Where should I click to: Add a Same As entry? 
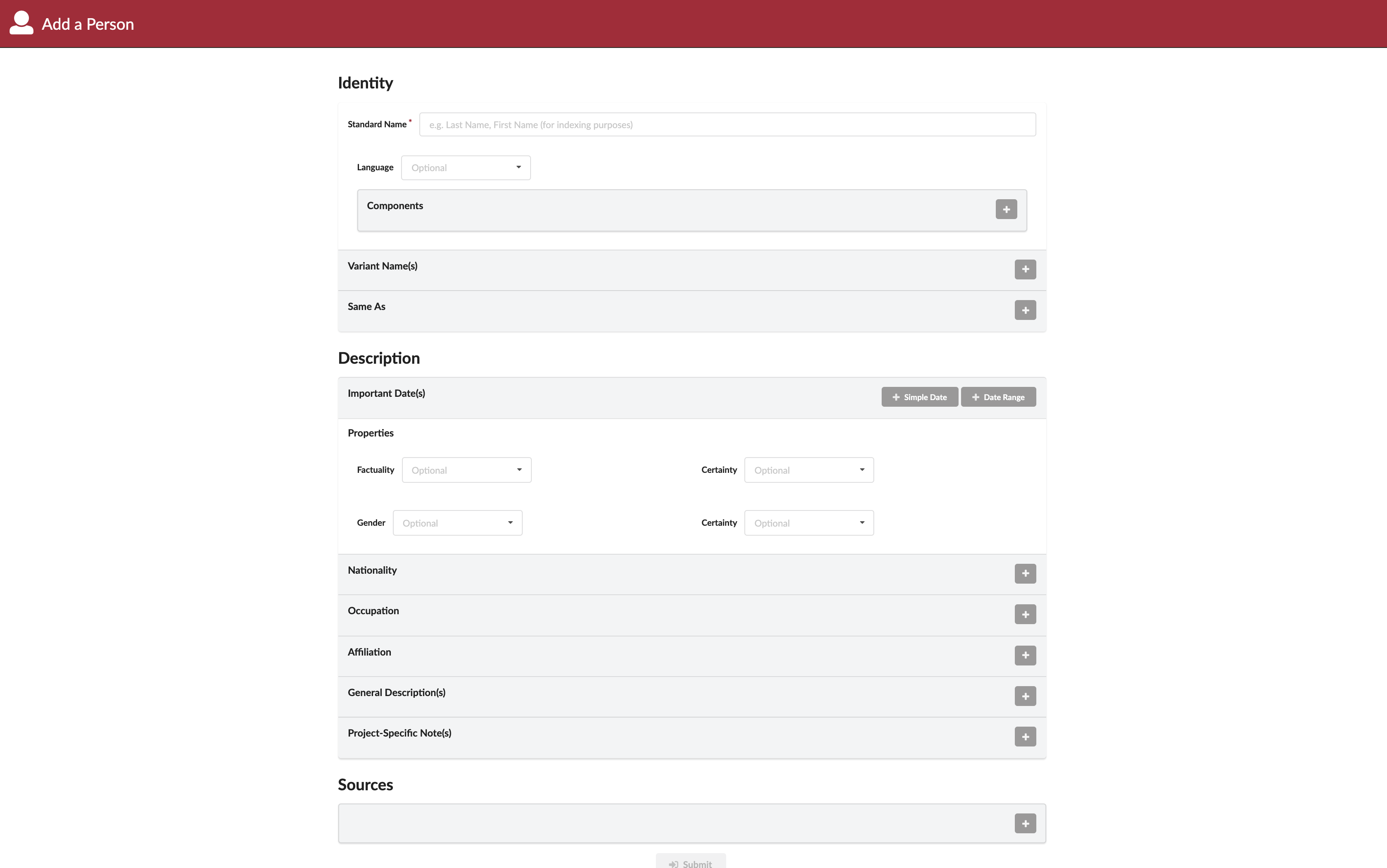[1025, 310]
